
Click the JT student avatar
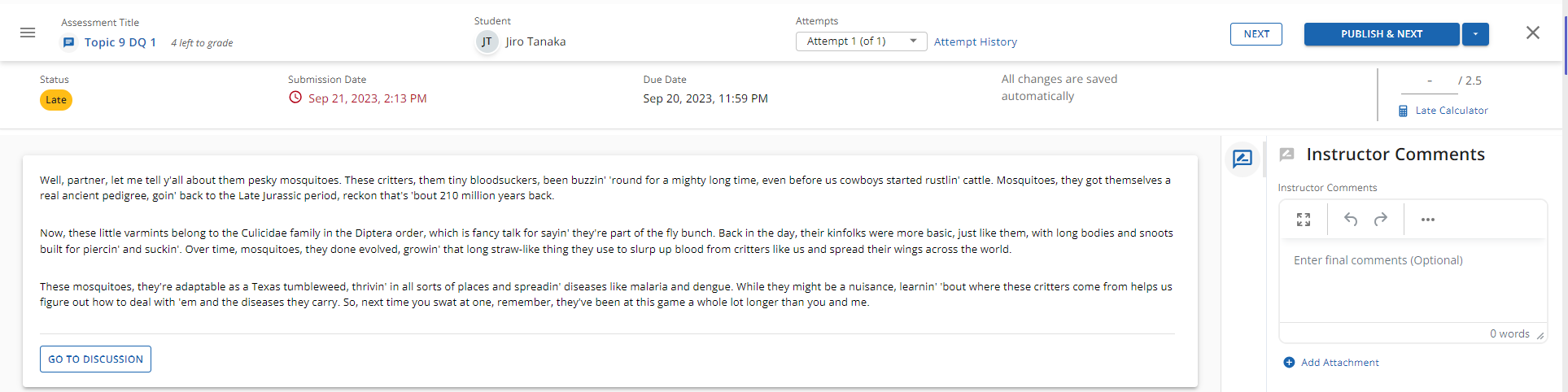point(487,41)
